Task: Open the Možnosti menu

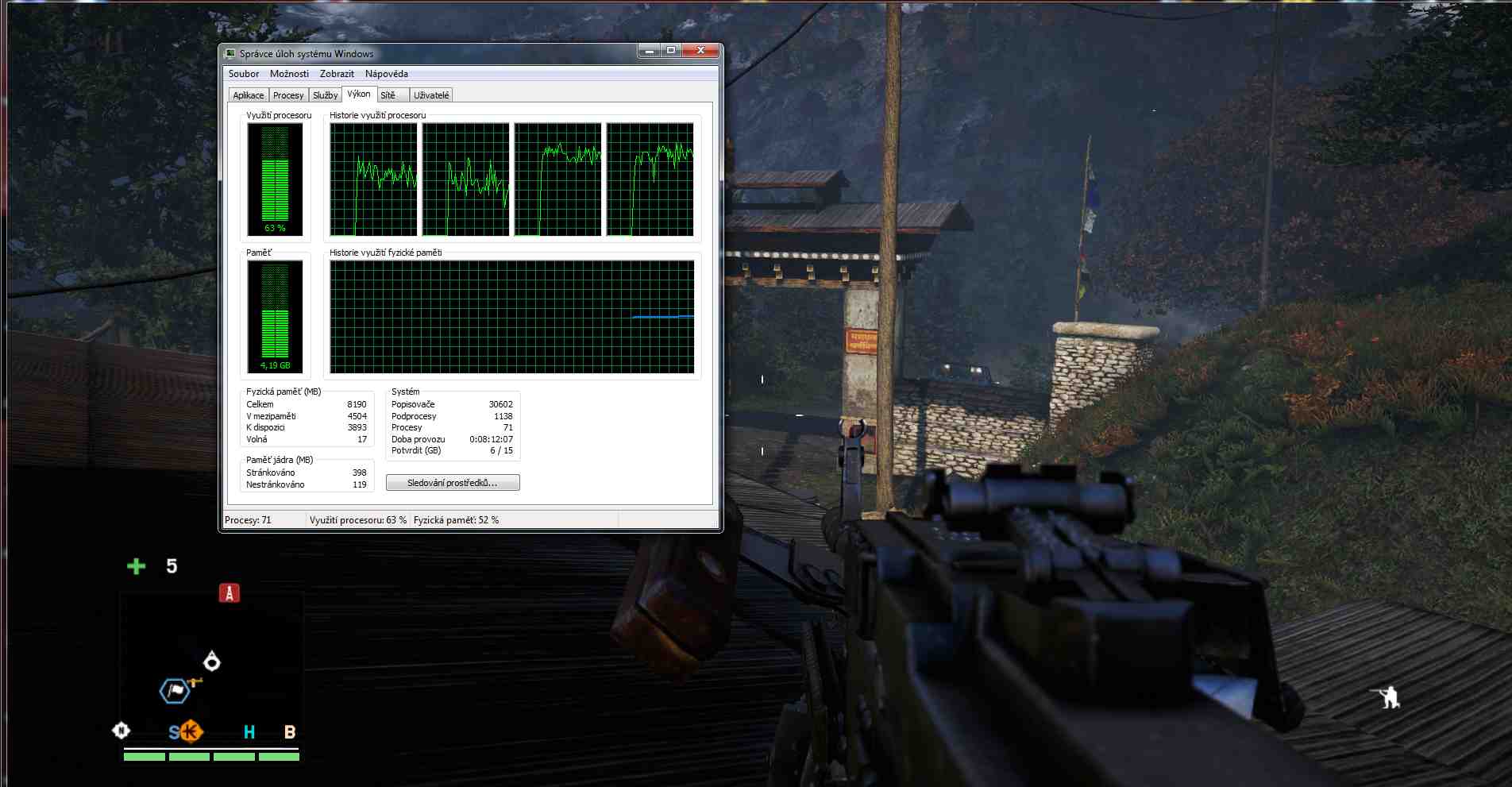Action: point(289,74)
